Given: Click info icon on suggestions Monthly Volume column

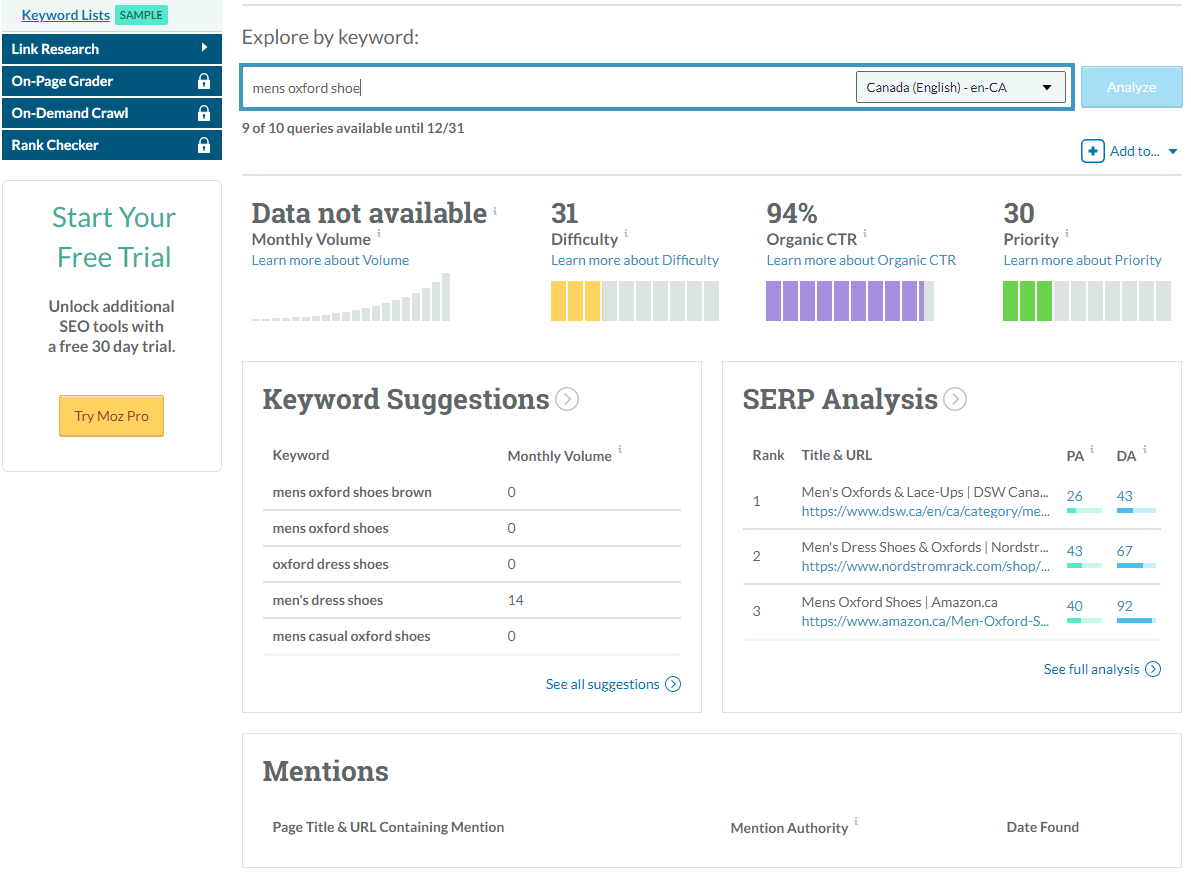Looking at the screenshot, I should pos(620,450).
